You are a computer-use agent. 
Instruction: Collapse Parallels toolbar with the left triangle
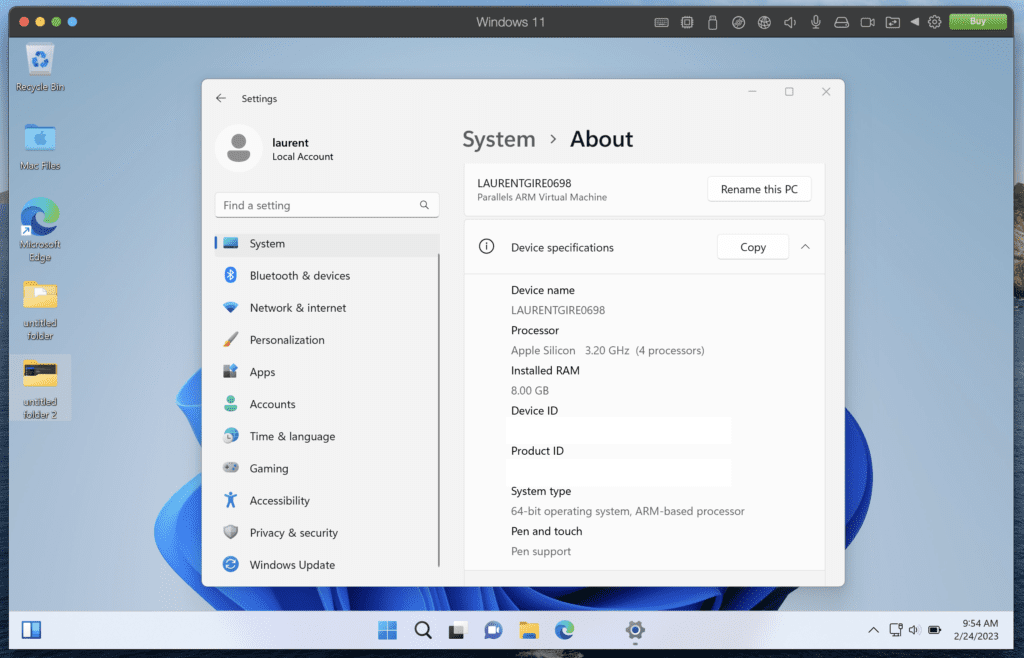tap(915, 22)
